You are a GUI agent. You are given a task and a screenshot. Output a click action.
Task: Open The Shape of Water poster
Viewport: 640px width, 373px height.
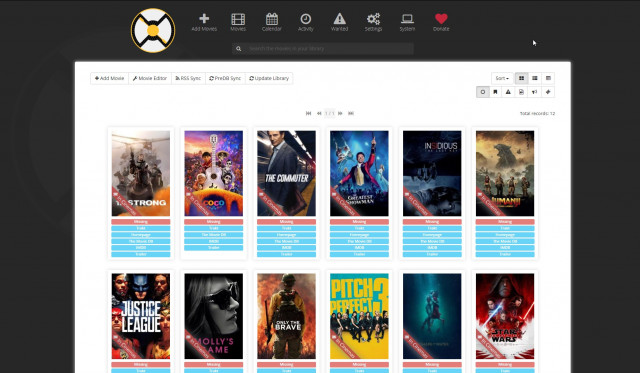432,316
